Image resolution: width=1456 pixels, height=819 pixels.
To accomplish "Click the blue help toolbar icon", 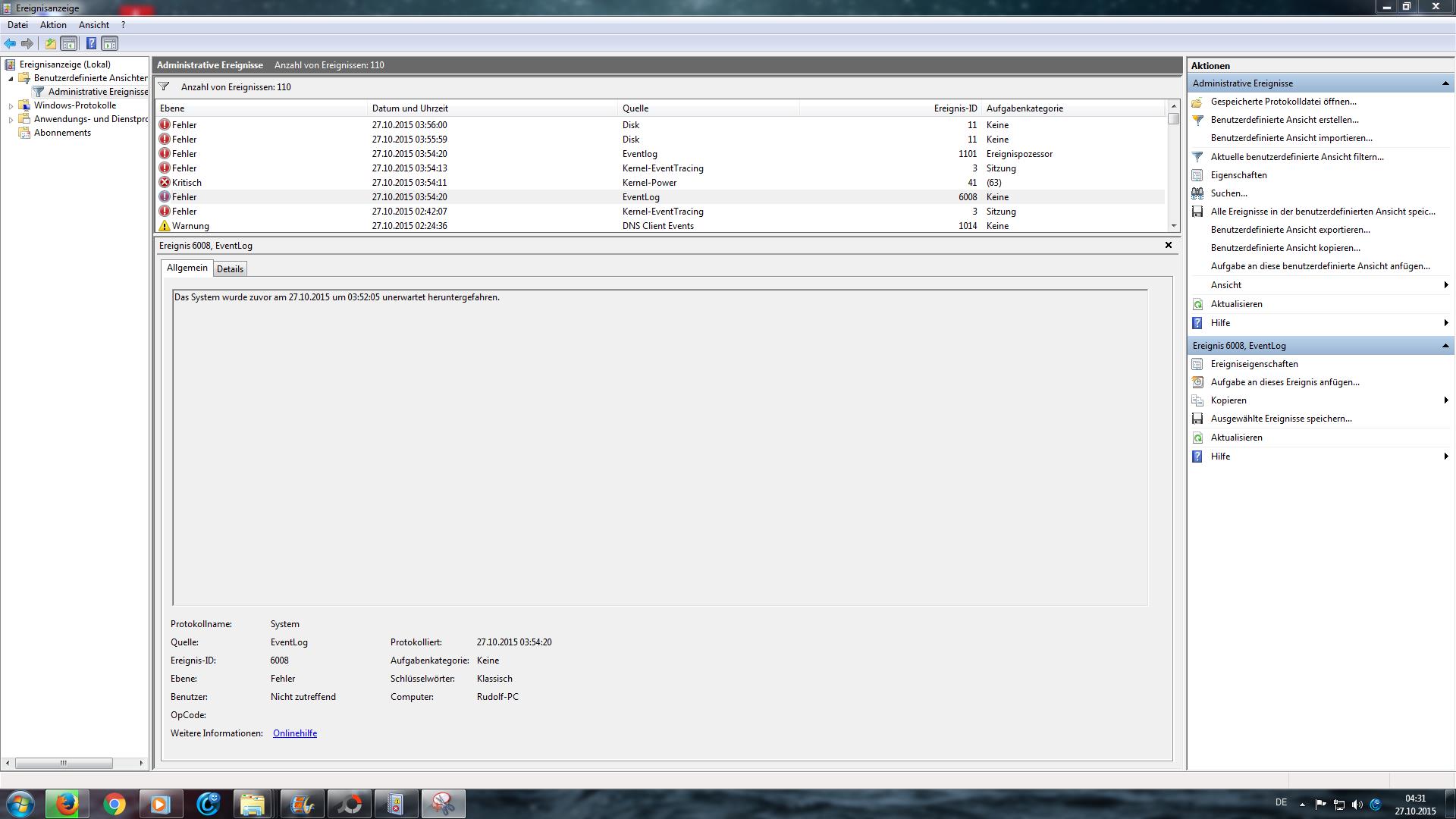I will coord(91,43).
